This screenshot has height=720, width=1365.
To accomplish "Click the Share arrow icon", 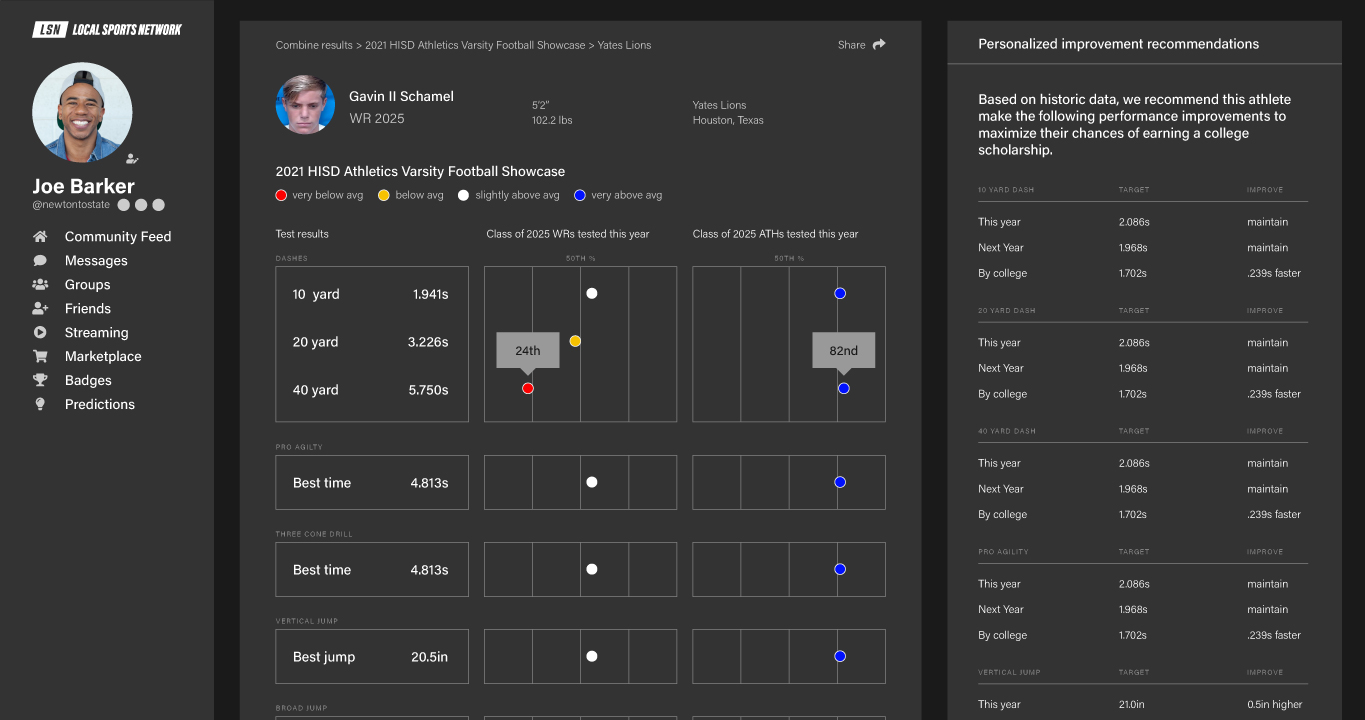I will tap(879, 45).
